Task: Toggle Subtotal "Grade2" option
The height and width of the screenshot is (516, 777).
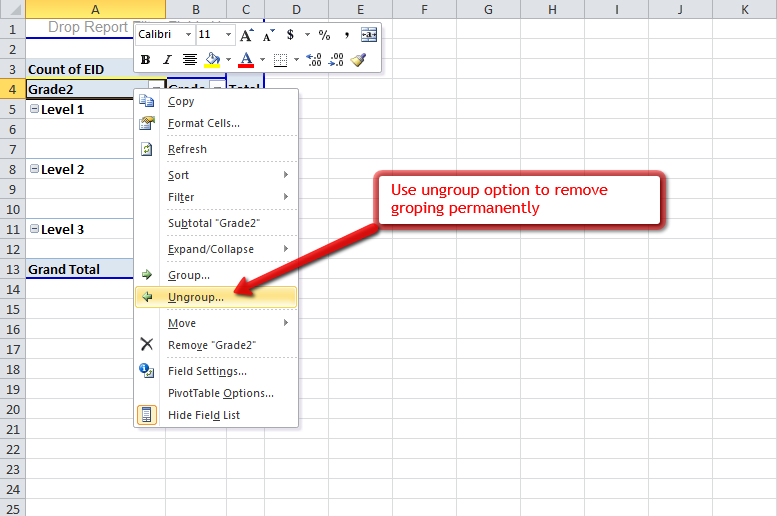Action: (x=216, y=223)
